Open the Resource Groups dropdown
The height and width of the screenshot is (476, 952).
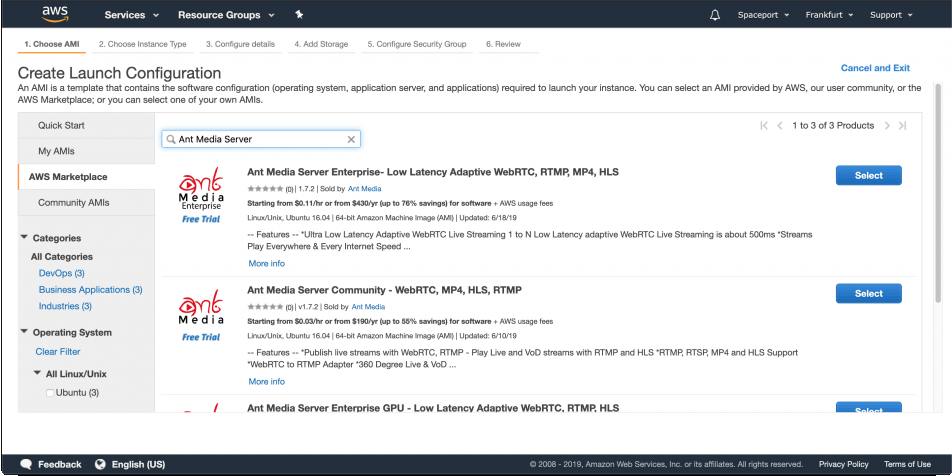click(x=226, y=15)
